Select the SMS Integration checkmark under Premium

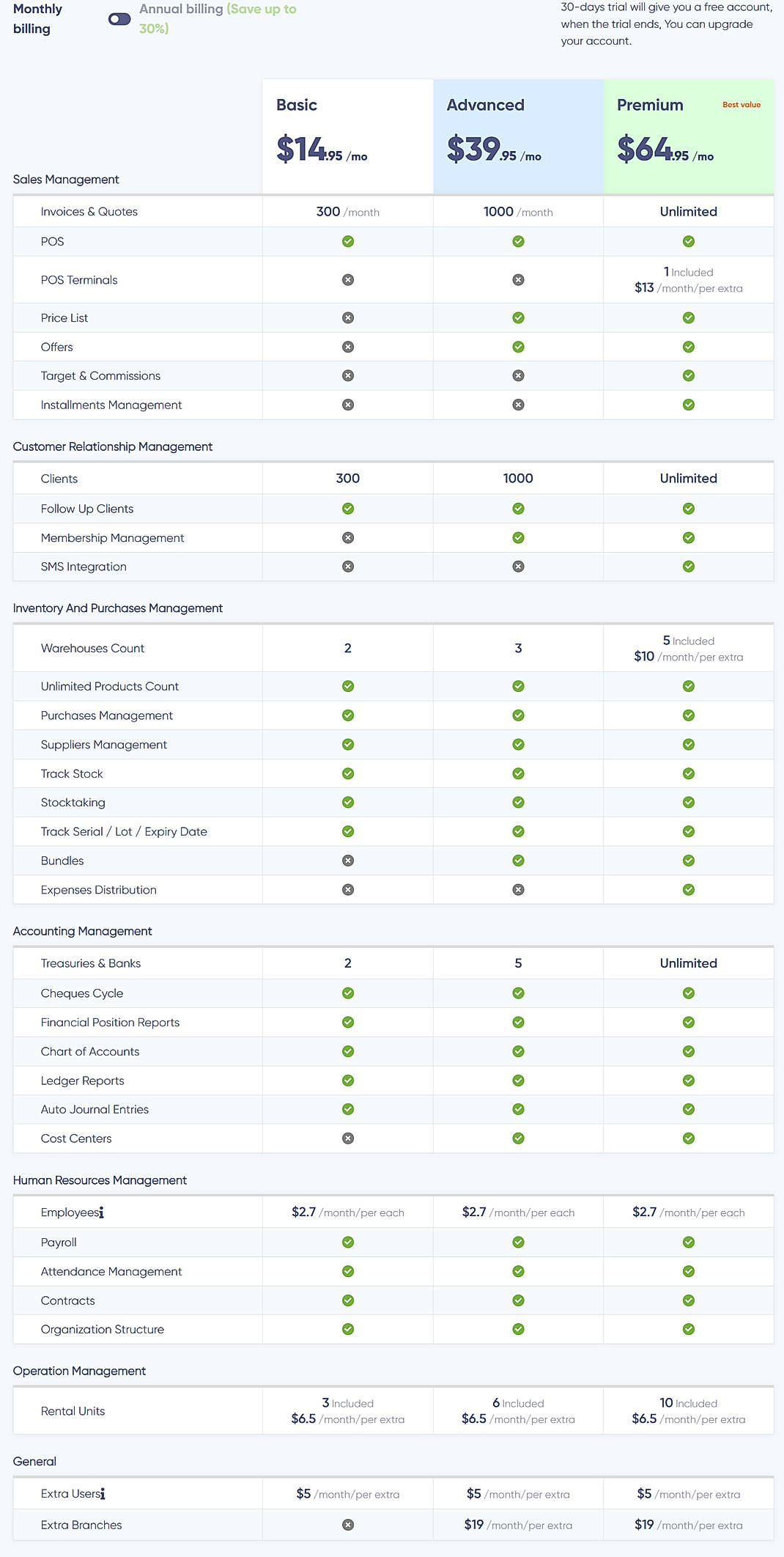click(x=688, y=566)
